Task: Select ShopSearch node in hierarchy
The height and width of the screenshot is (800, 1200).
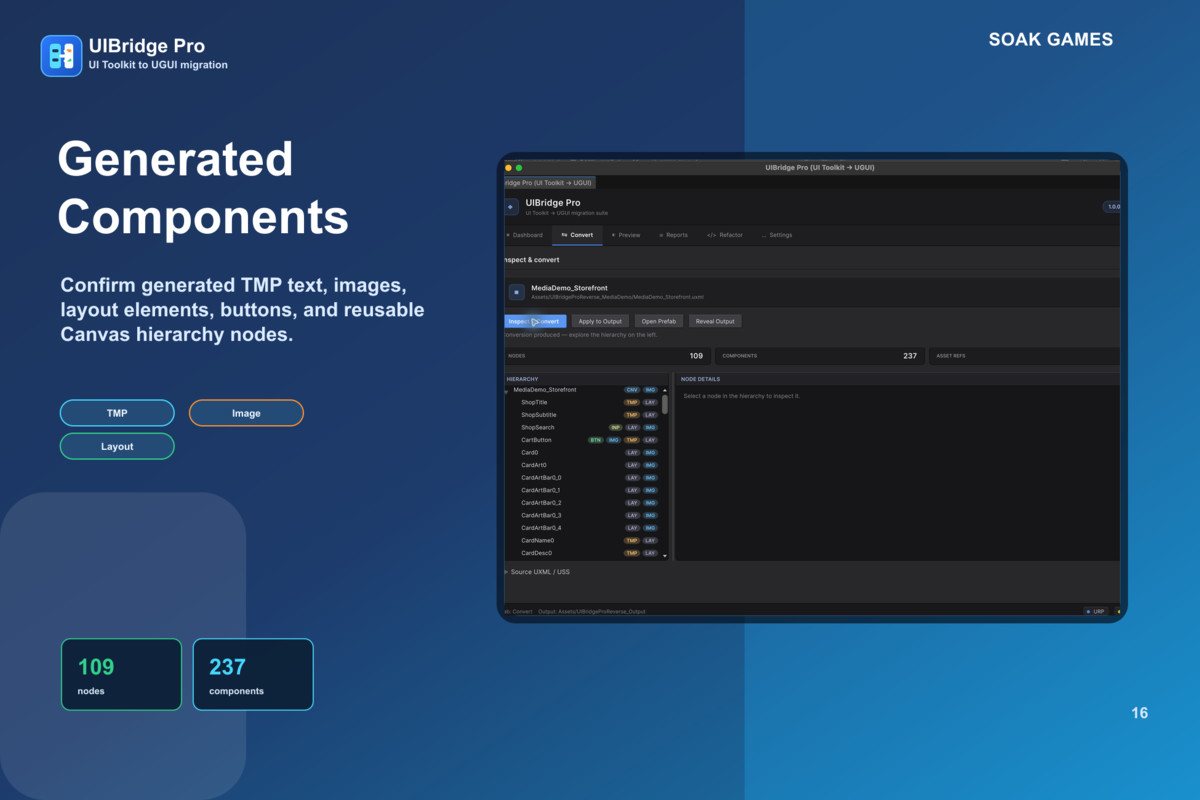Action: [x=538, y=427]
